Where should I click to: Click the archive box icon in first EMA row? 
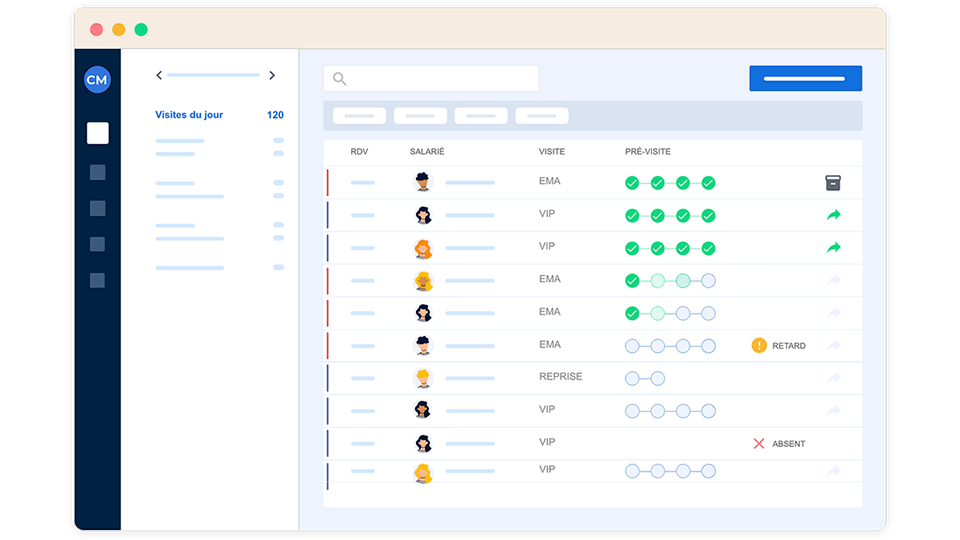pyautogui.click(x=833, y=182)
